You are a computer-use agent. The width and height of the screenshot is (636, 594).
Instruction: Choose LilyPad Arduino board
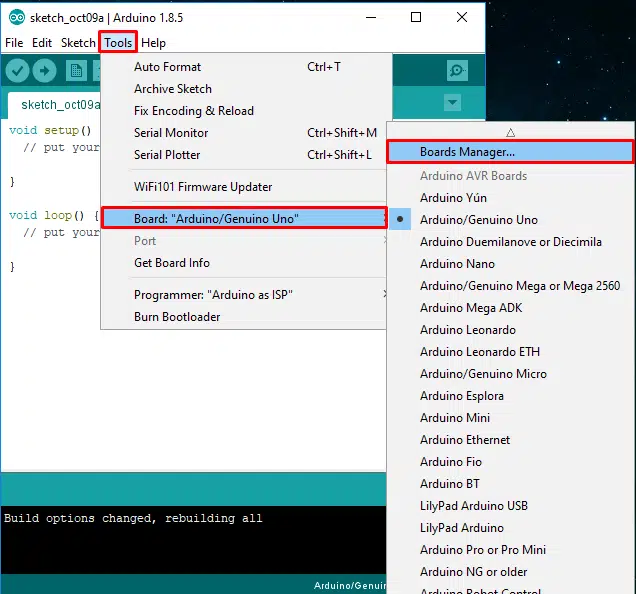[x=511, y=527]
